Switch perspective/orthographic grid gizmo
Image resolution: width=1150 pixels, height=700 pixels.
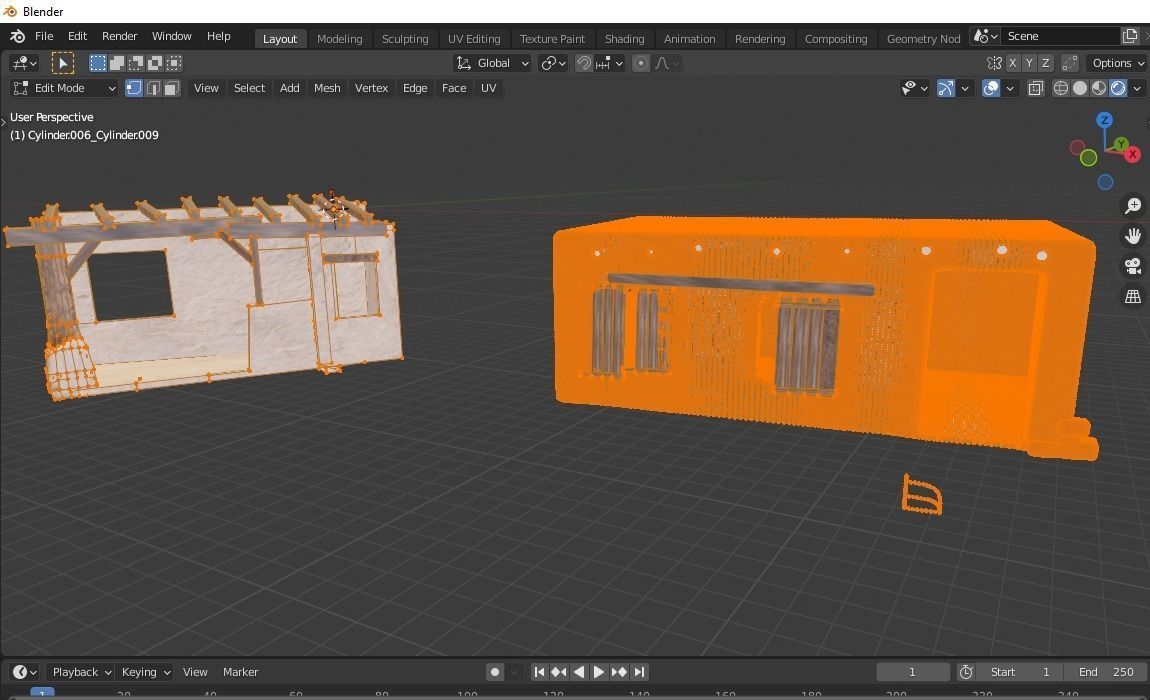(x=1133, y=296)
